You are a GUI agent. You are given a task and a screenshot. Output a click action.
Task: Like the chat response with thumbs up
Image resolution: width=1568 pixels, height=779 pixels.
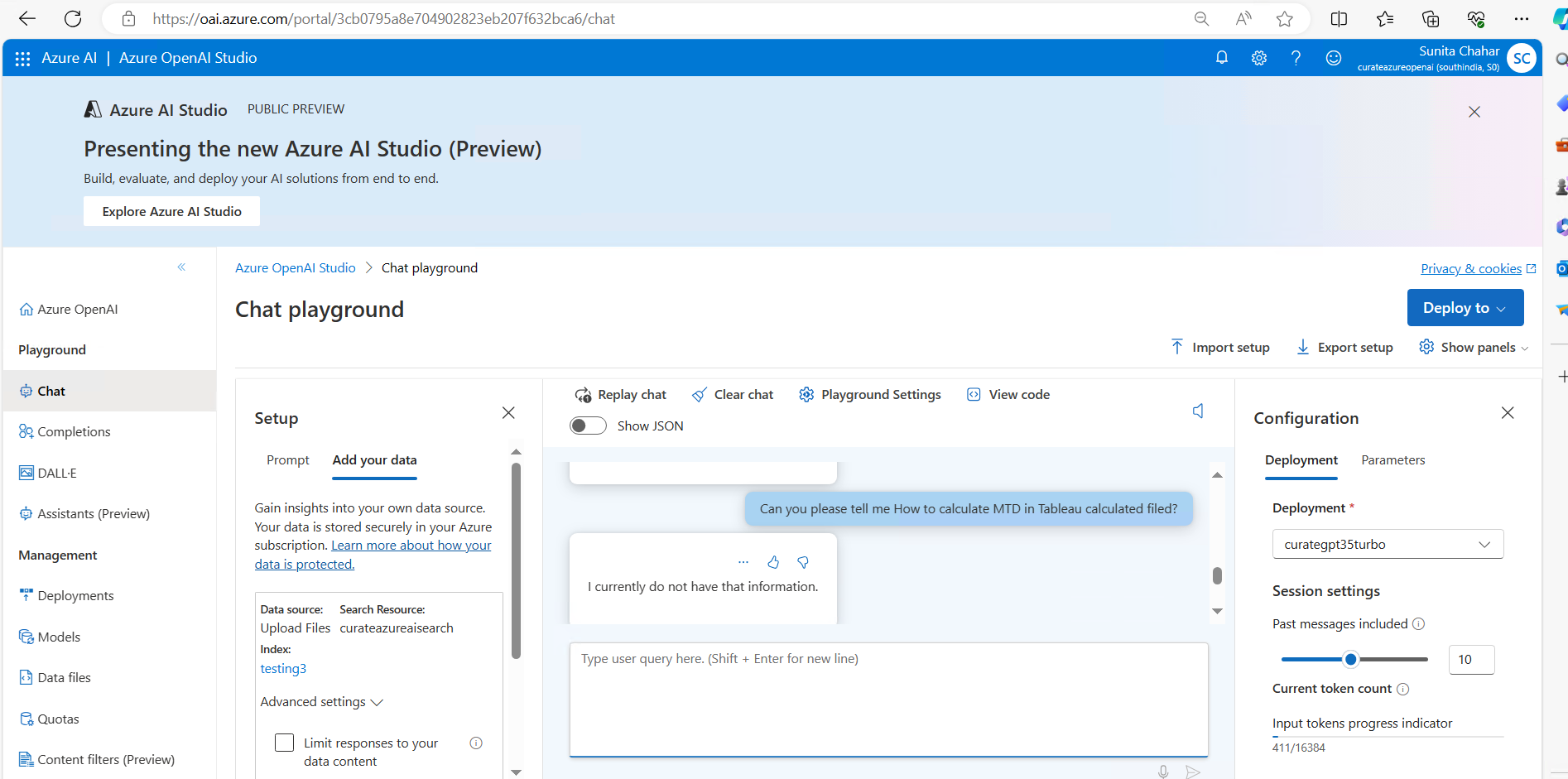773,562
